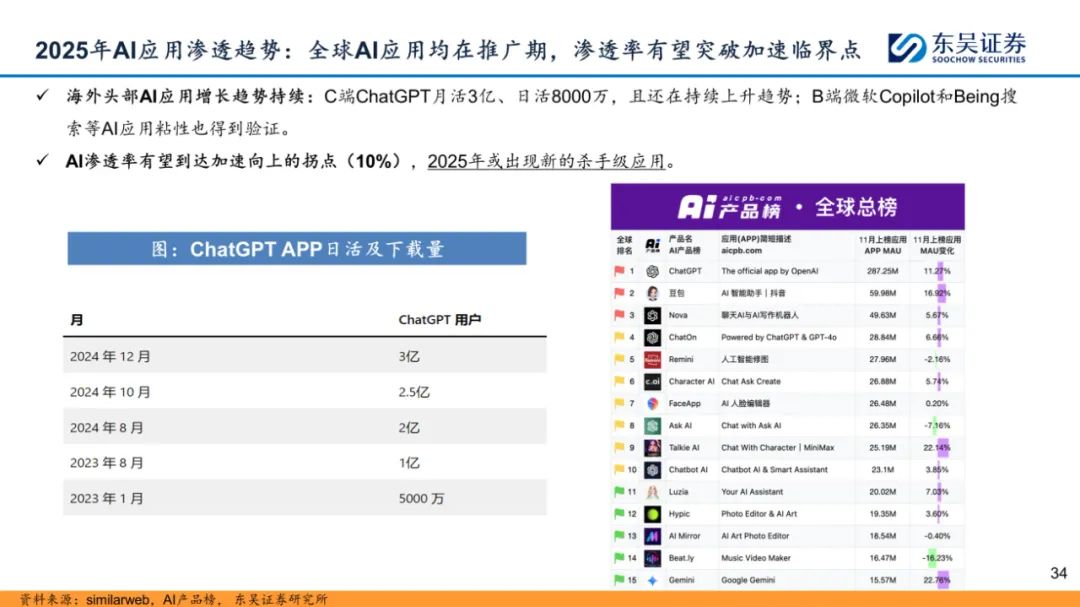
Task: Click the ChatGPT 用户 column header
Action: point(439,320)
